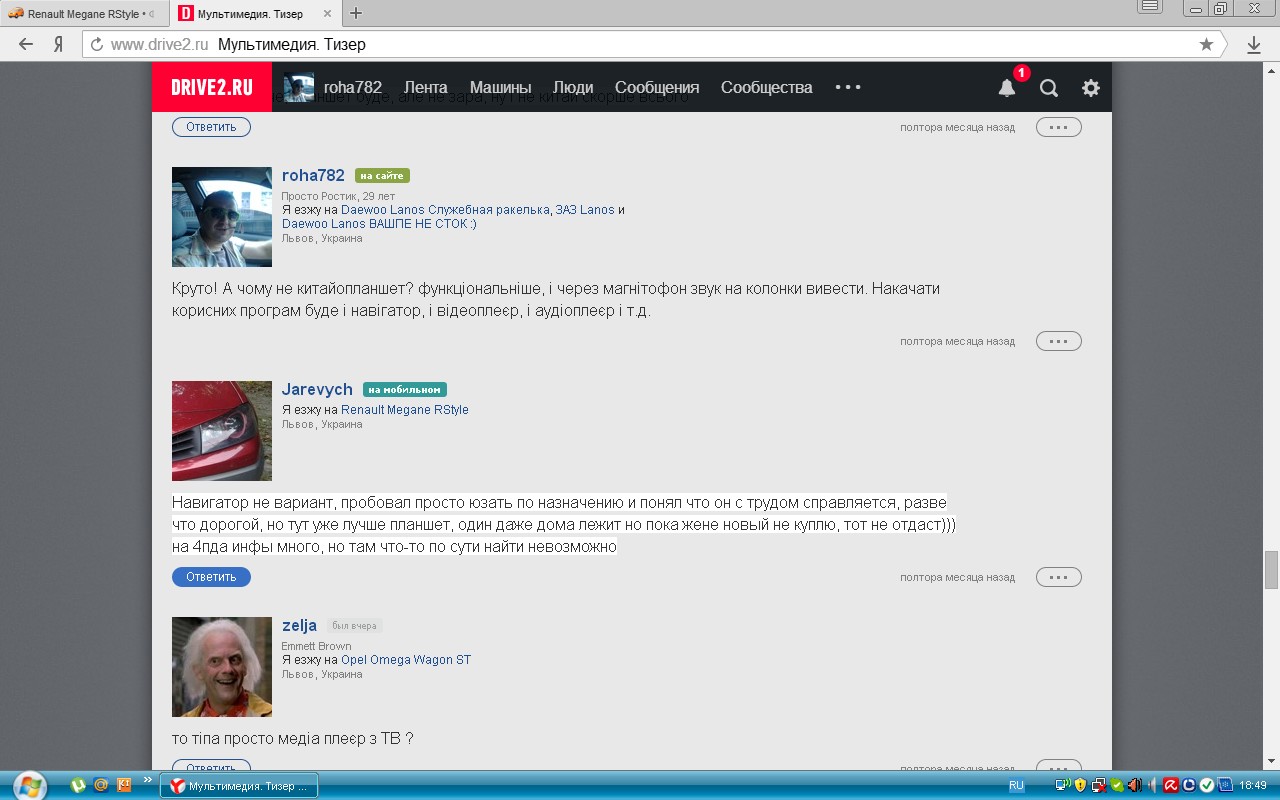This screenshot has width=1280, height=800.
Task: Switch to the 'Renault Megane RStyle' tab
Action: click(x=82, y=14)
